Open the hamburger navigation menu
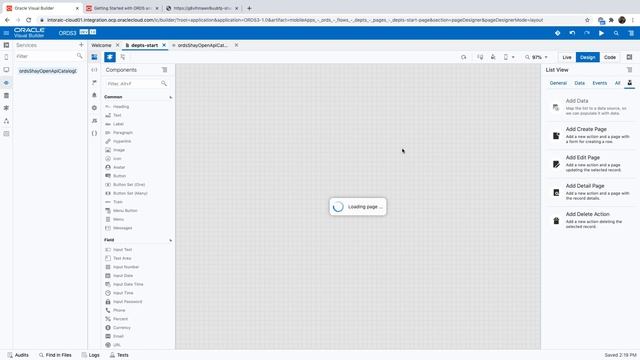Viewport: 640px width, 360px height. point(6,33)
